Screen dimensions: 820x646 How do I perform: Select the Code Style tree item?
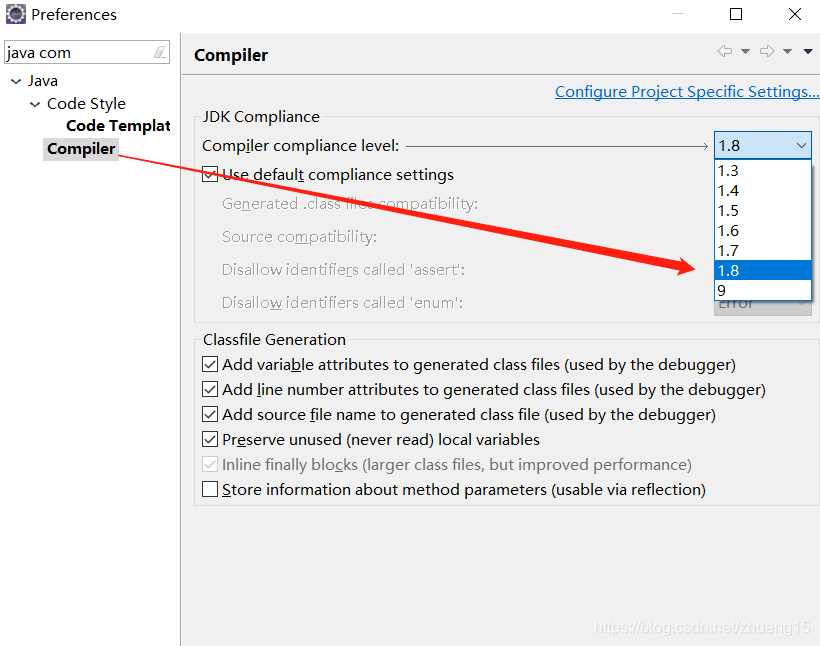coord(86,104)
